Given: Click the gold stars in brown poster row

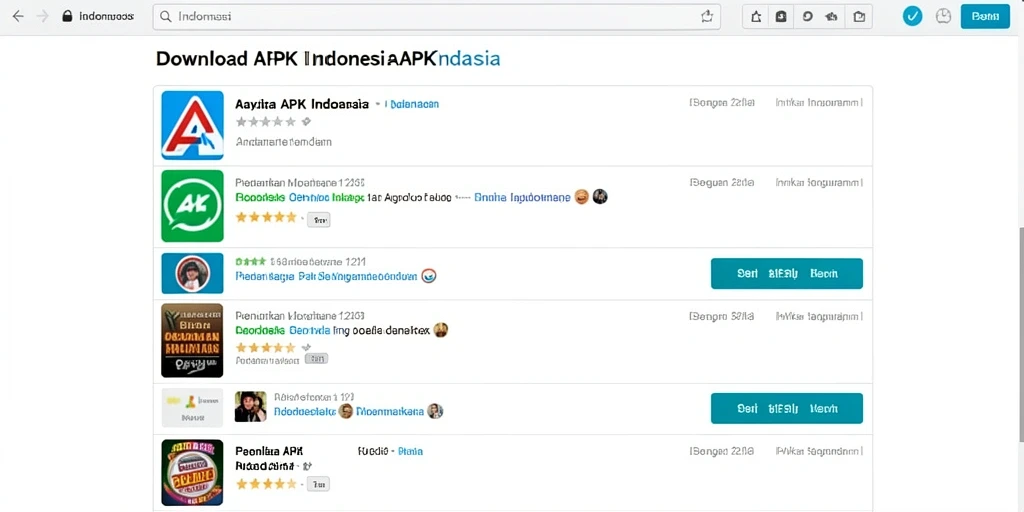Looking at the screenshot, I should [x=266, y=347].
